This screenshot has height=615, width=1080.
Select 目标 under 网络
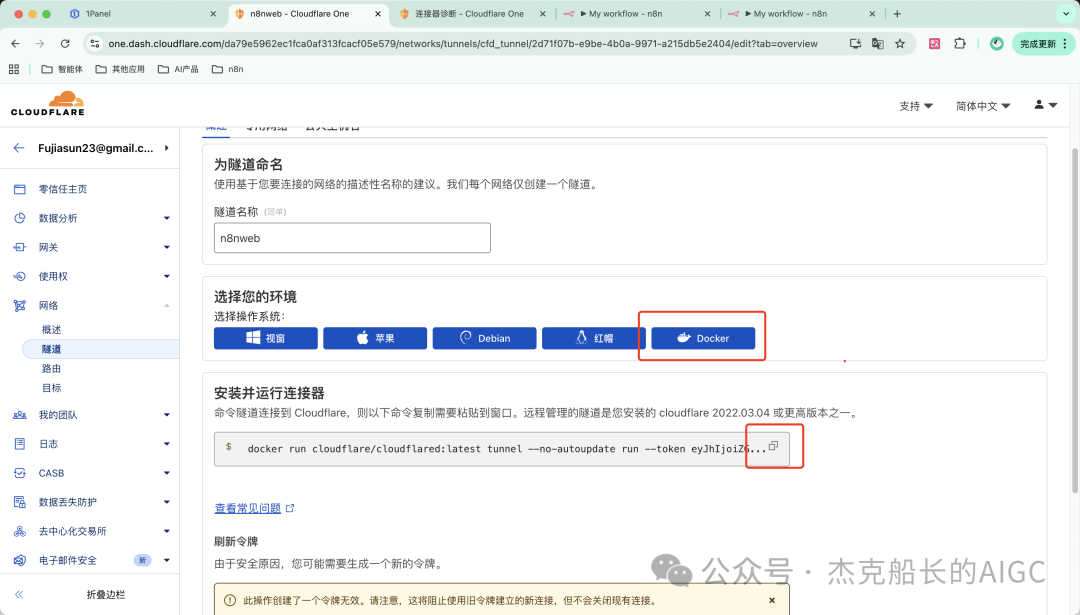pyautogui.click(x=52, y=388)
